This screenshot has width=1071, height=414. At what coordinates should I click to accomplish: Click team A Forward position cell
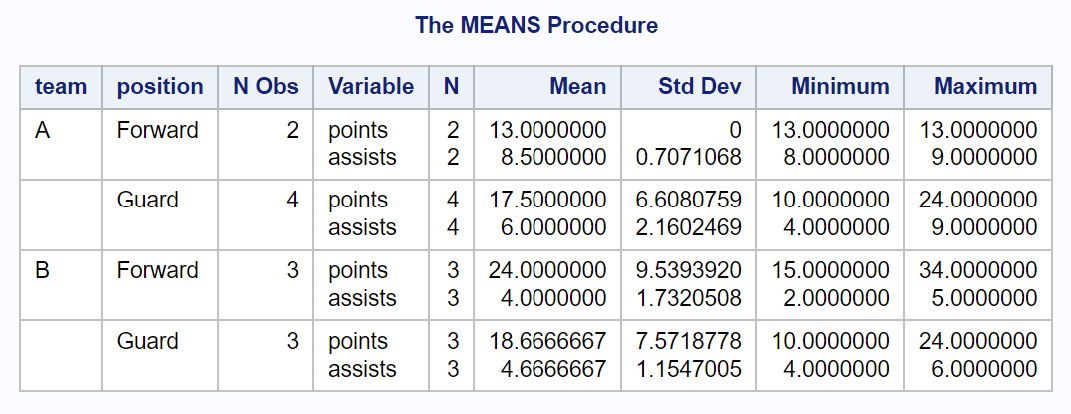pyautogui.click(x=158, y=130)
